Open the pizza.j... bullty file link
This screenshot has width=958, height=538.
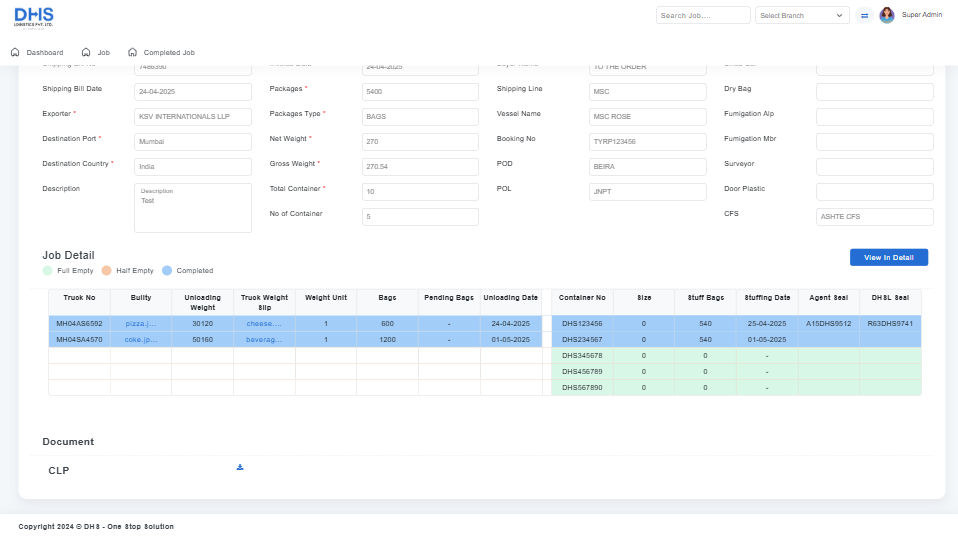click(x=141, y=324)
